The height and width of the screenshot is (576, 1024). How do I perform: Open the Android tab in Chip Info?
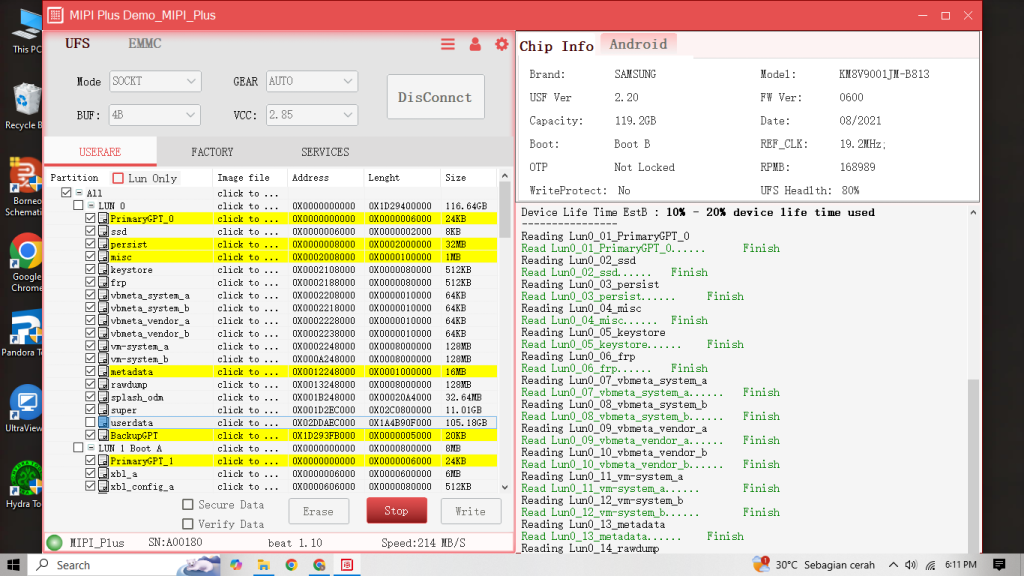pos(637,44)
